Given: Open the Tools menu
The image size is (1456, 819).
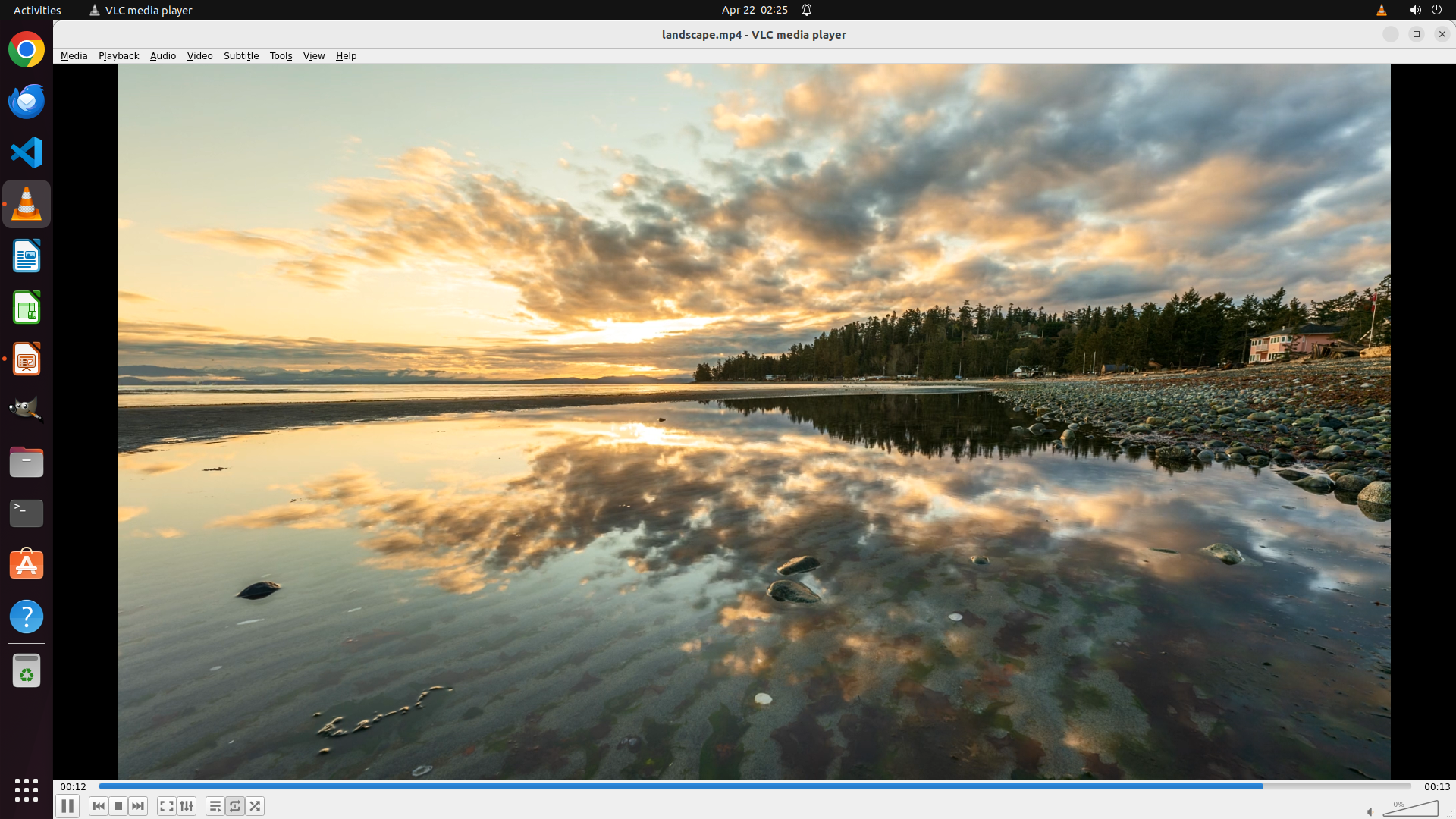Looking at the screenshot, I should pos(281,55).
